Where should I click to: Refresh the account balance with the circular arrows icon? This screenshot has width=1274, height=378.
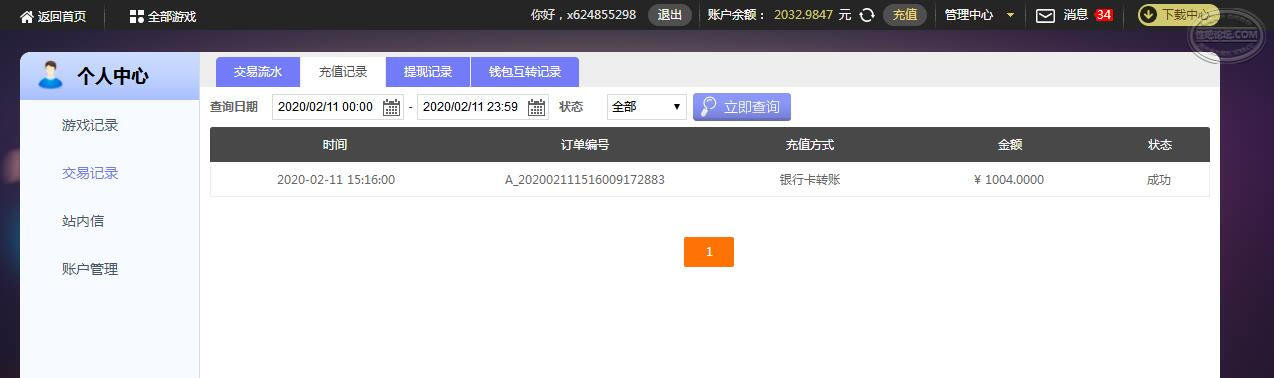tap(867, 15)
